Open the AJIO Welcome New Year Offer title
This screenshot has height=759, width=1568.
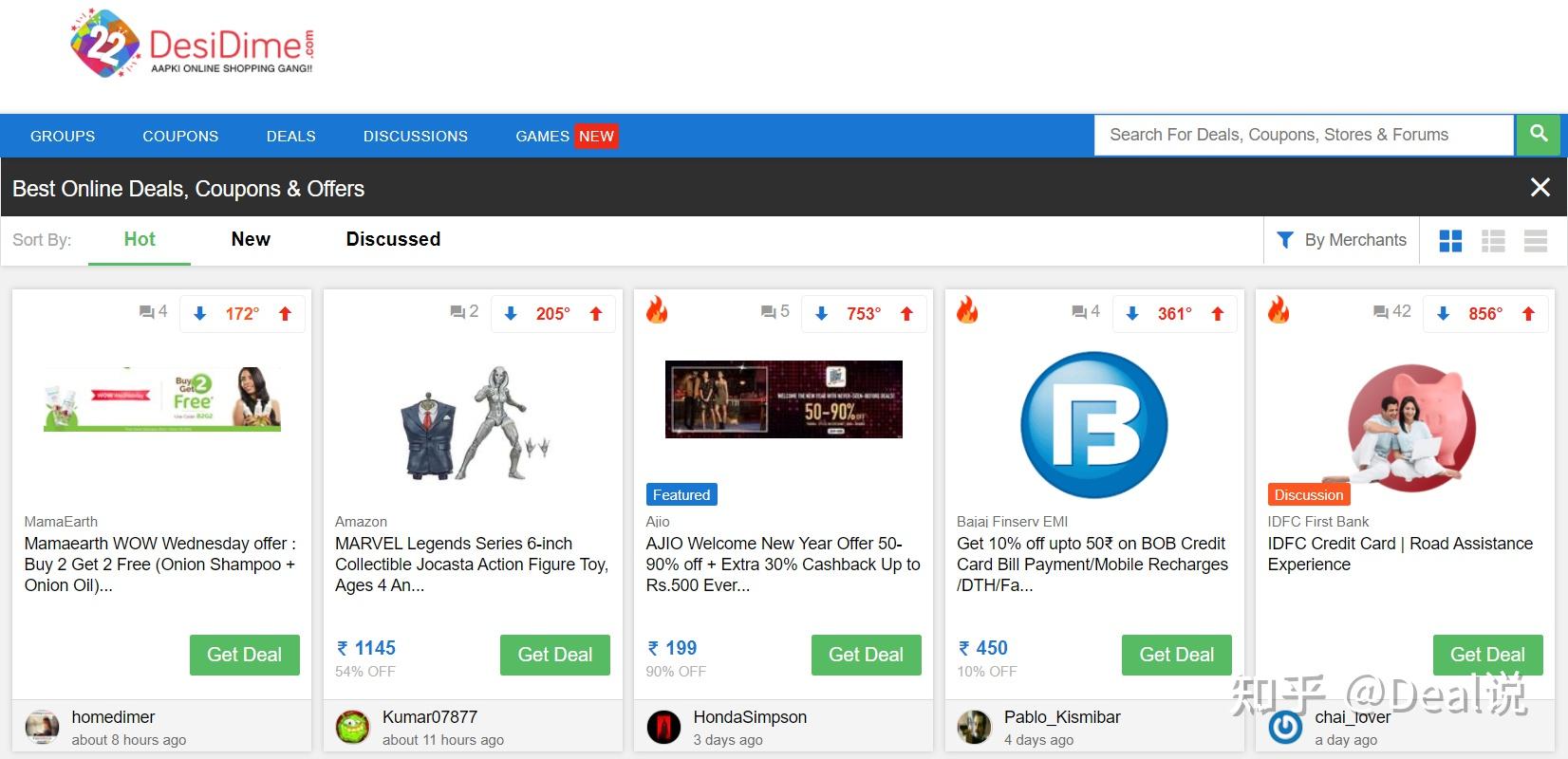pos(783,565)
